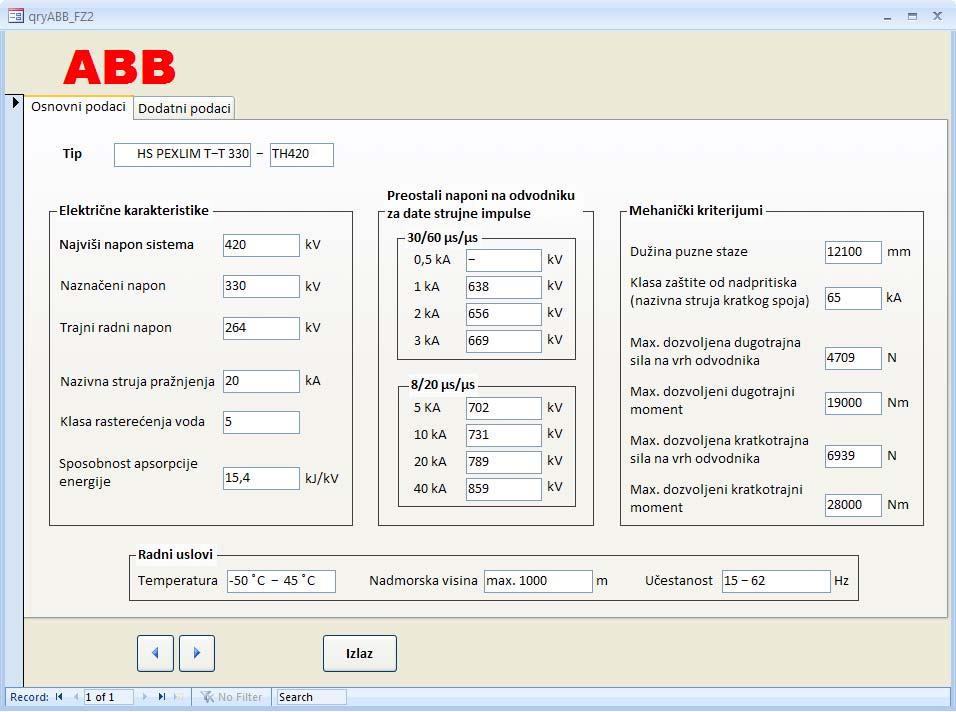
Task: Click the Električne karakteristike group label
Action: (x=134, y=211)
